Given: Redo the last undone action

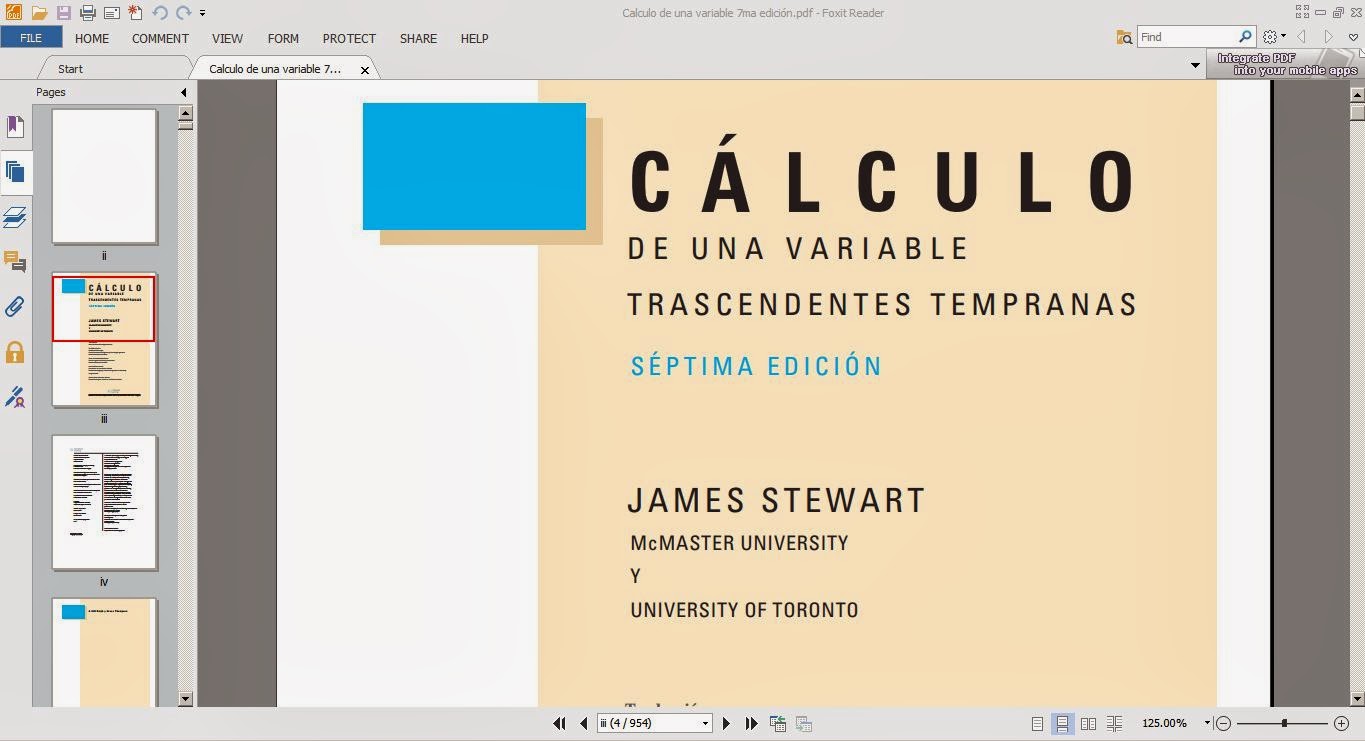Looking at the screenshot, I should click(x=183, y=13).
